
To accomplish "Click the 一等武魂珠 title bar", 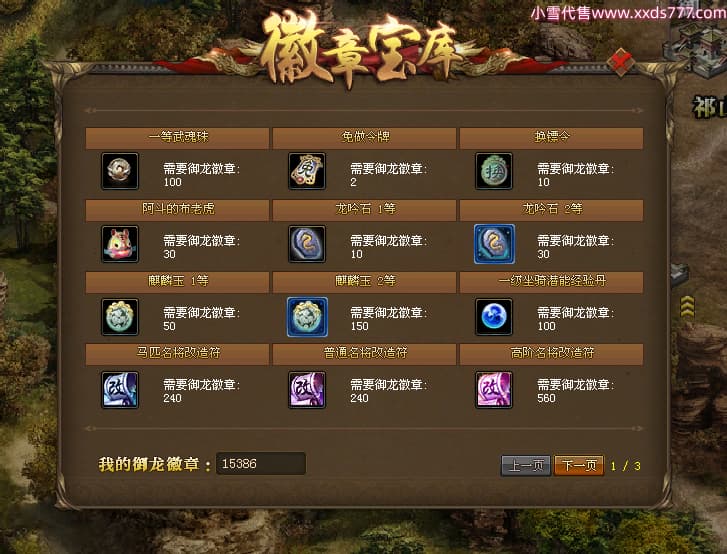I will pos(177,138).
